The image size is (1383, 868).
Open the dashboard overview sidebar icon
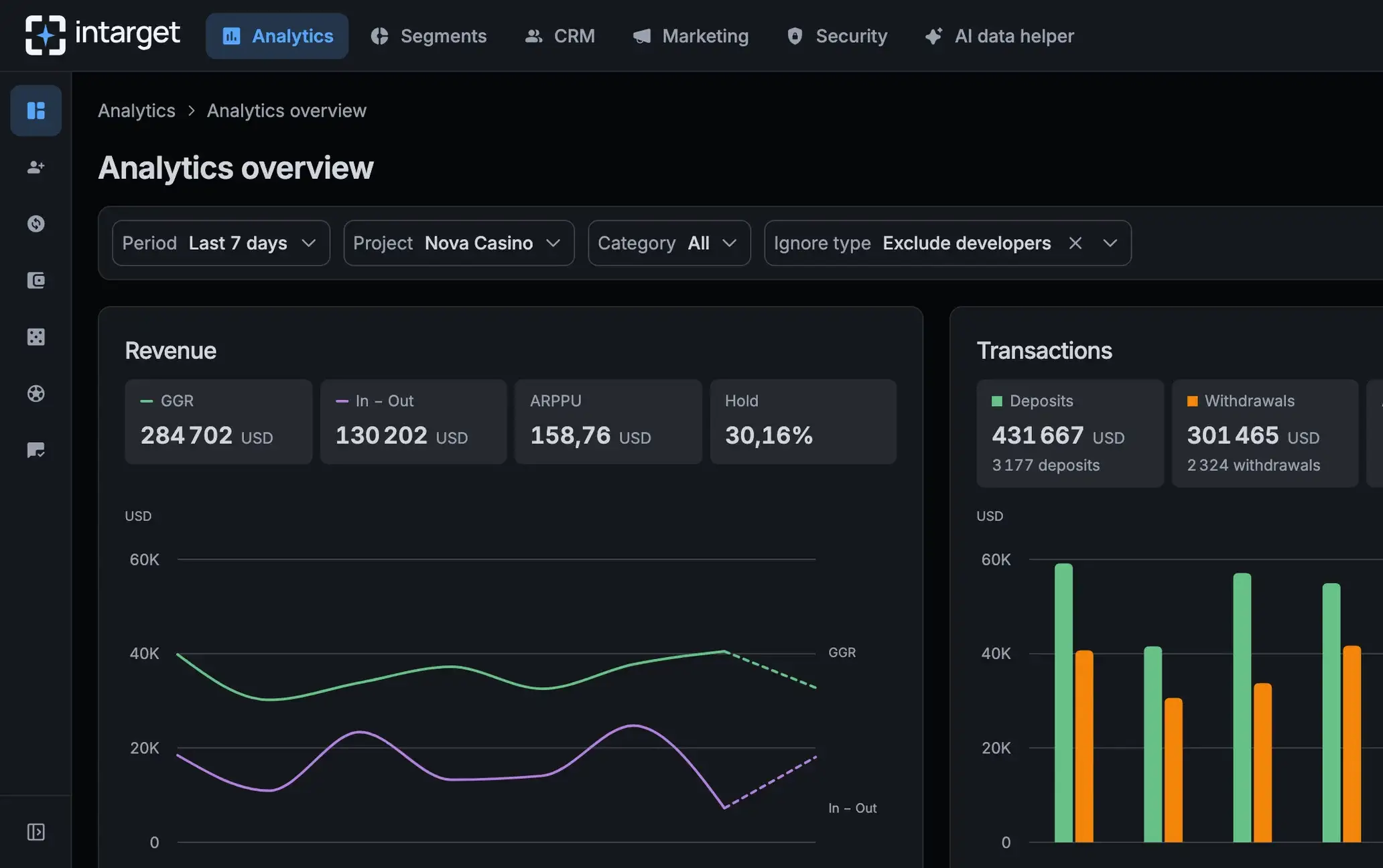coord(36,111)
